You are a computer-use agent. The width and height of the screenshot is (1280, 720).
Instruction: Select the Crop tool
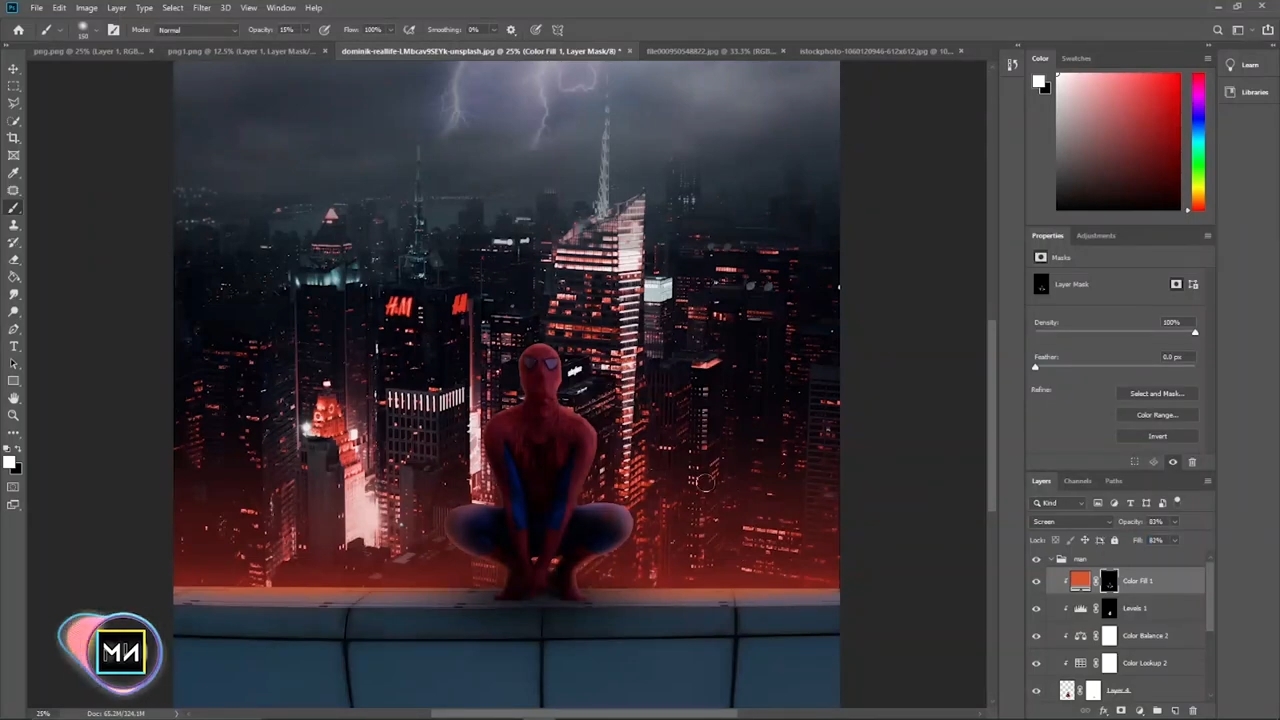tap(14, 138)
